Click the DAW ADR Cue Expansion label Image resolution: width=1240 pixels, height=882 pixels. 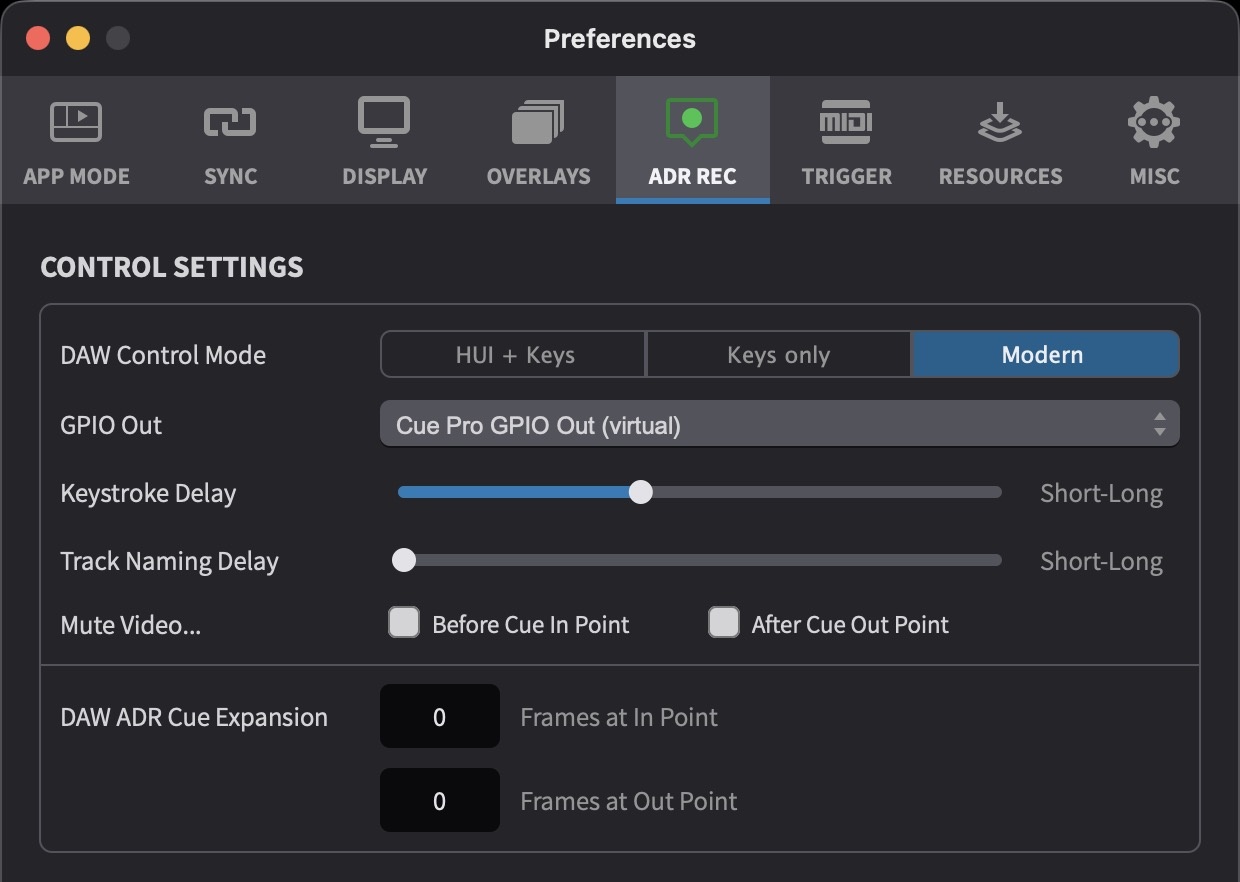194,717
